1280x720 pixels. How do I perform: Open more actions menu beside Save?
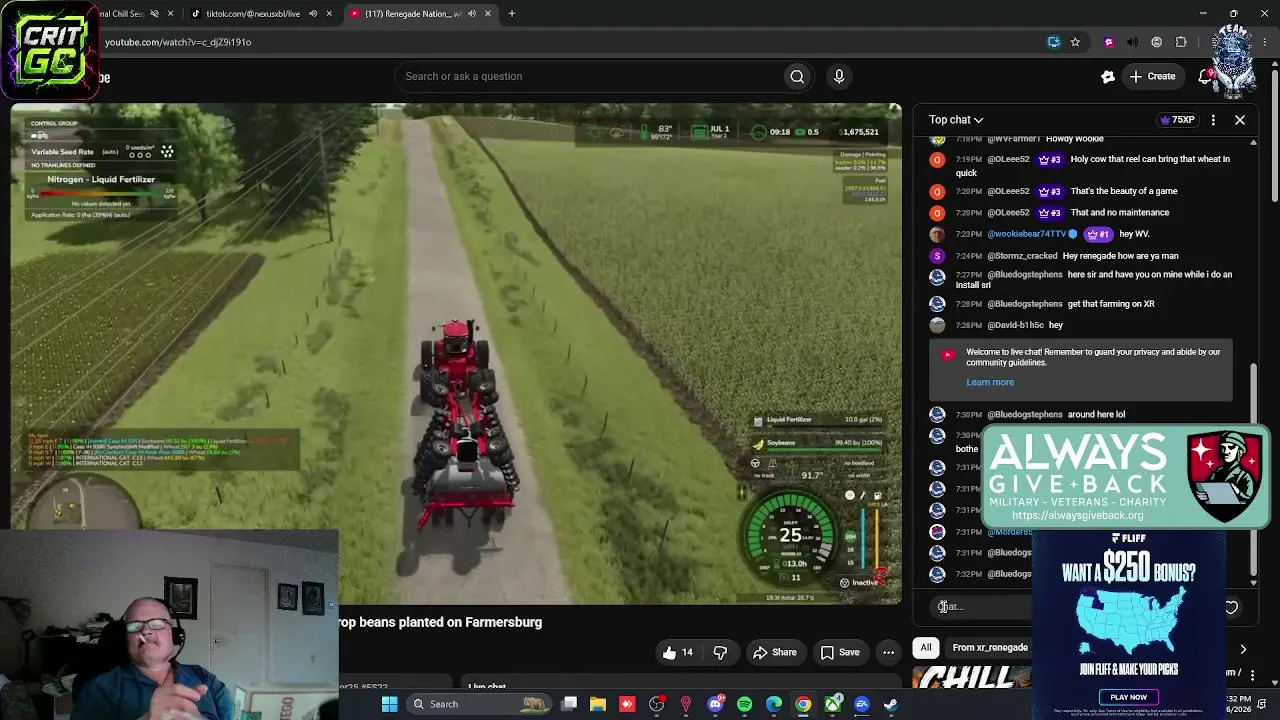[x=888, y=652]
